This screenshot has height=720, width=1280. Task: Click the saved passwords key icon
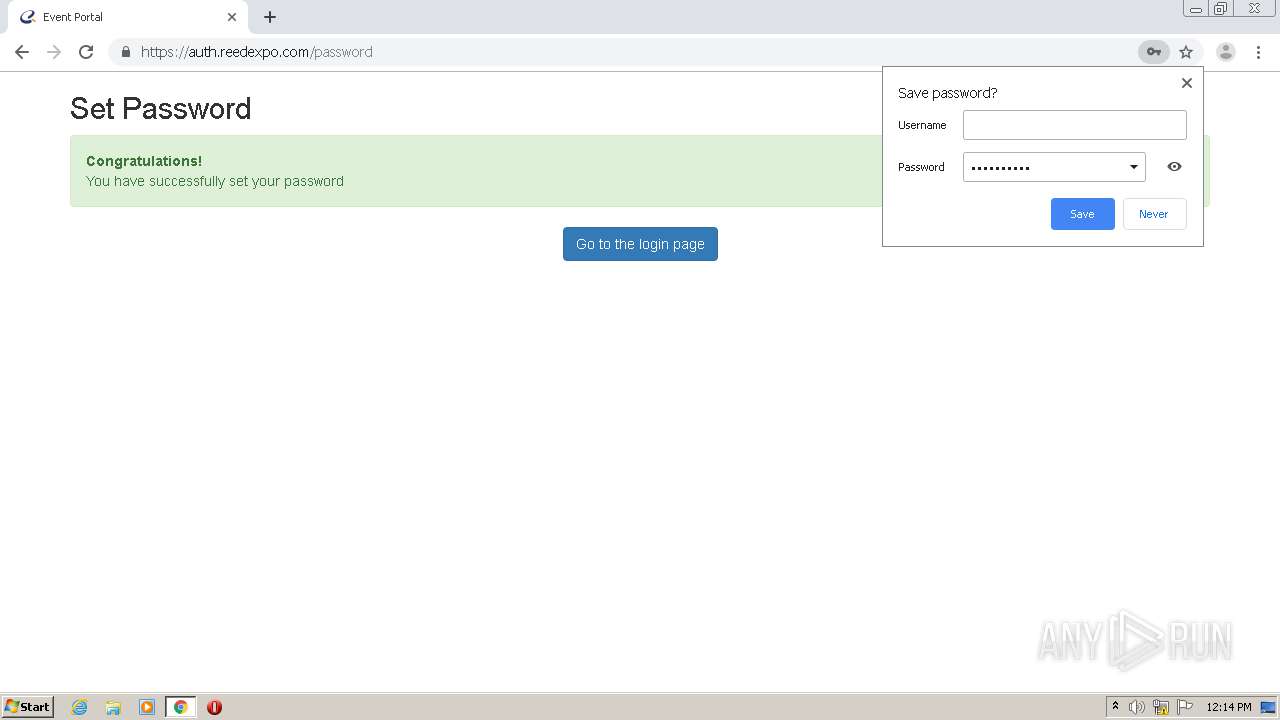[1153, 52]
